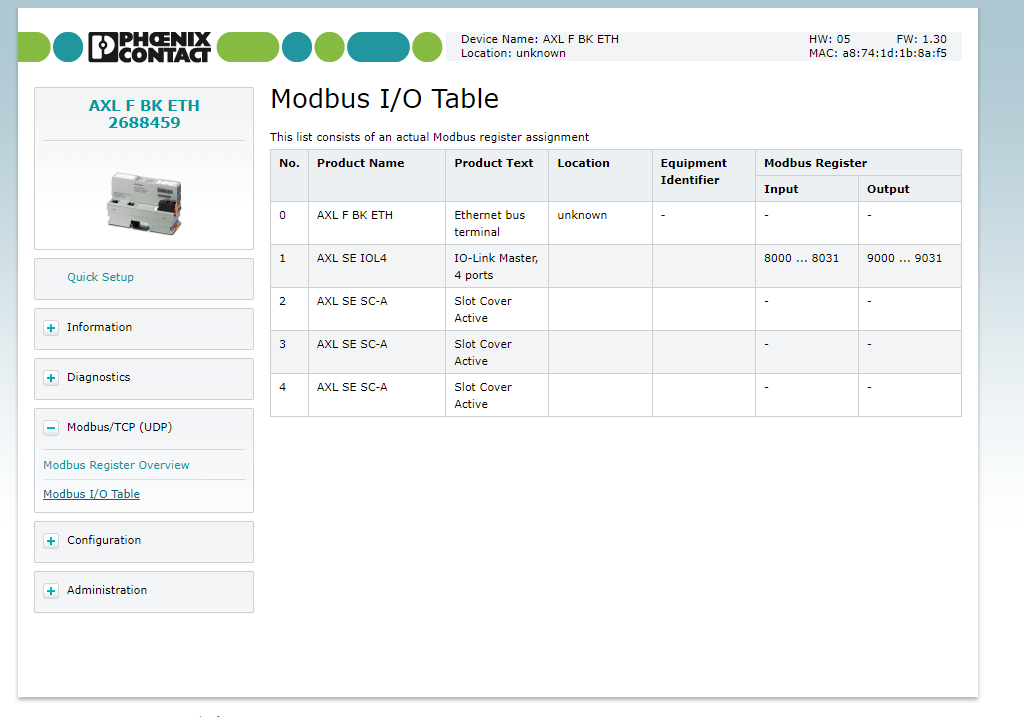Collapse the Modbus/TCP (UDP) minus icon
Image resolution: width=1024 pixels, height=717 pixels.
point(51,428)
